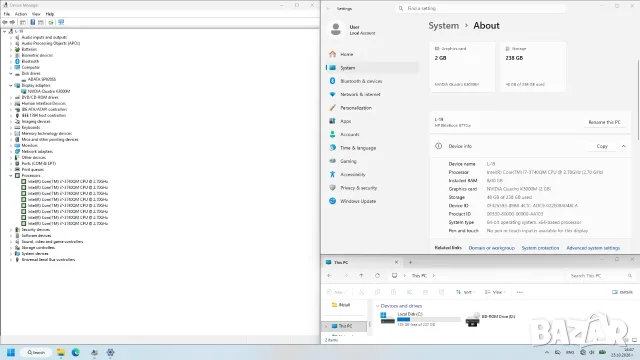Open the View menu in Device Manager
Viewport: 640px width, 360px height.
click(36, 14)
